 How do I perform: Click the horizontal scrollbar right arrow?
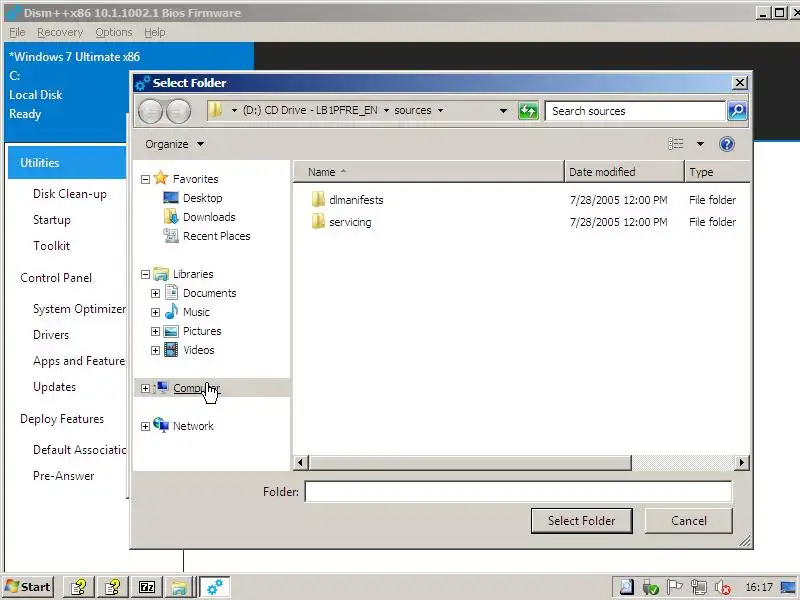pos(742,462)
